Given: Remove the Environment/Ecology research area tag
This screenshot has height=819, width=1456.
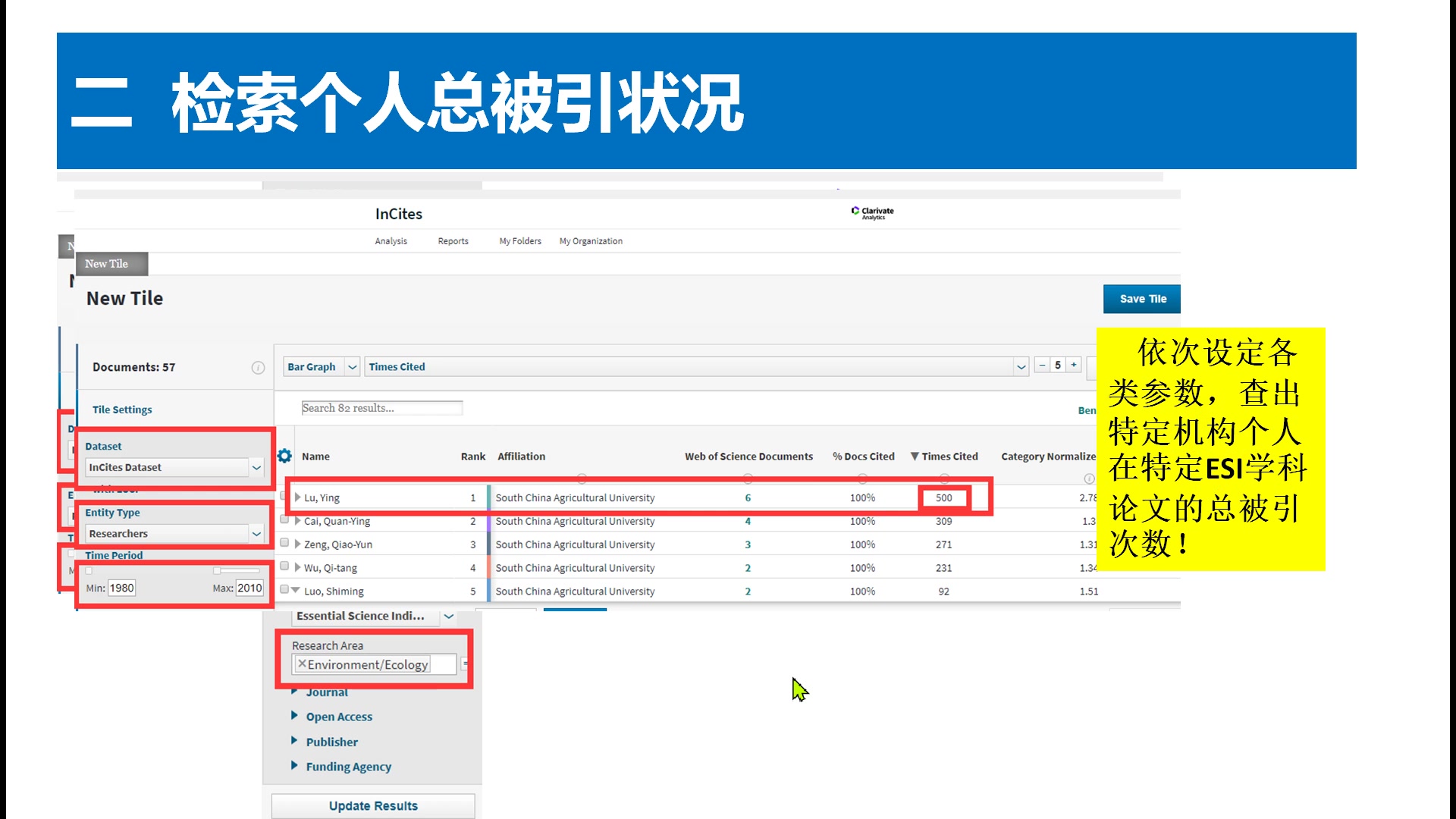Looking at the screenshot, I should [x=302, y=664].
